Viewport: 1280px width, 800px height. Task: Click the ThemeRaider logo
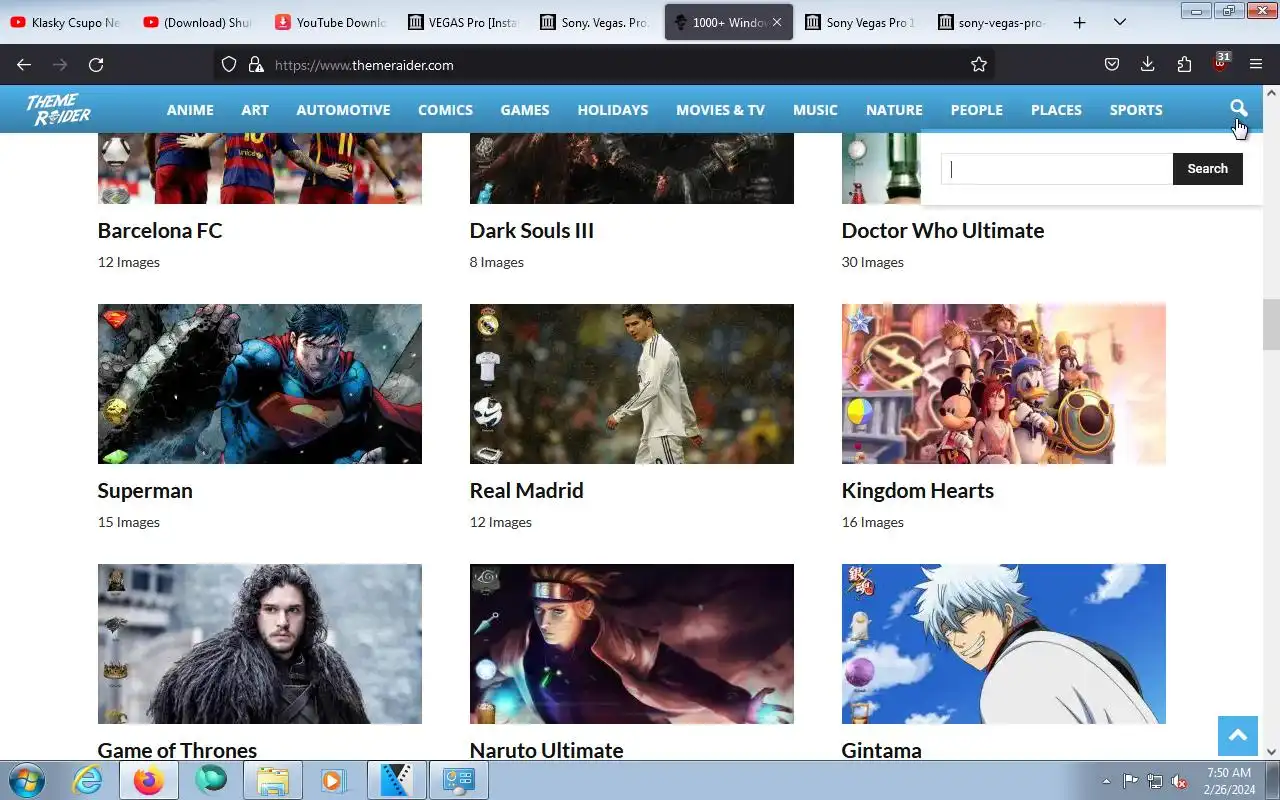[x=58, y=110]
